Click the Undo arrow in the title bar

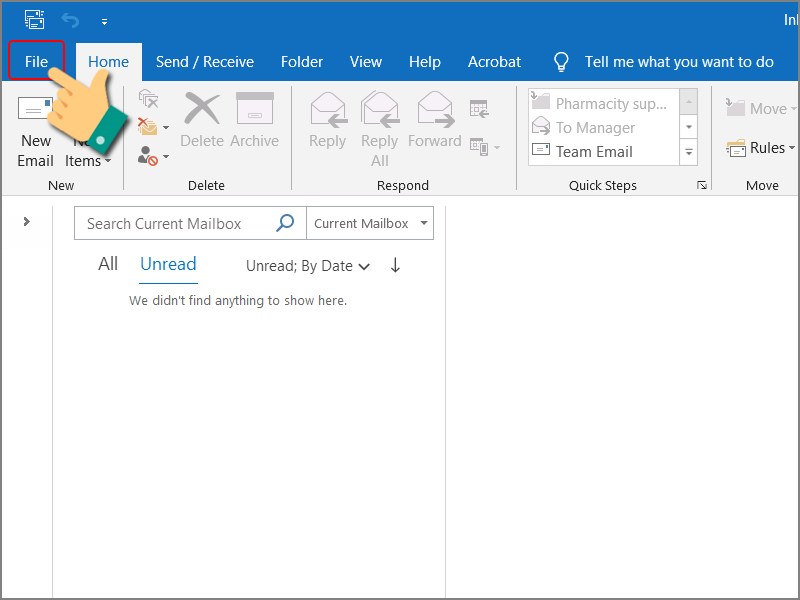(70, 20)
